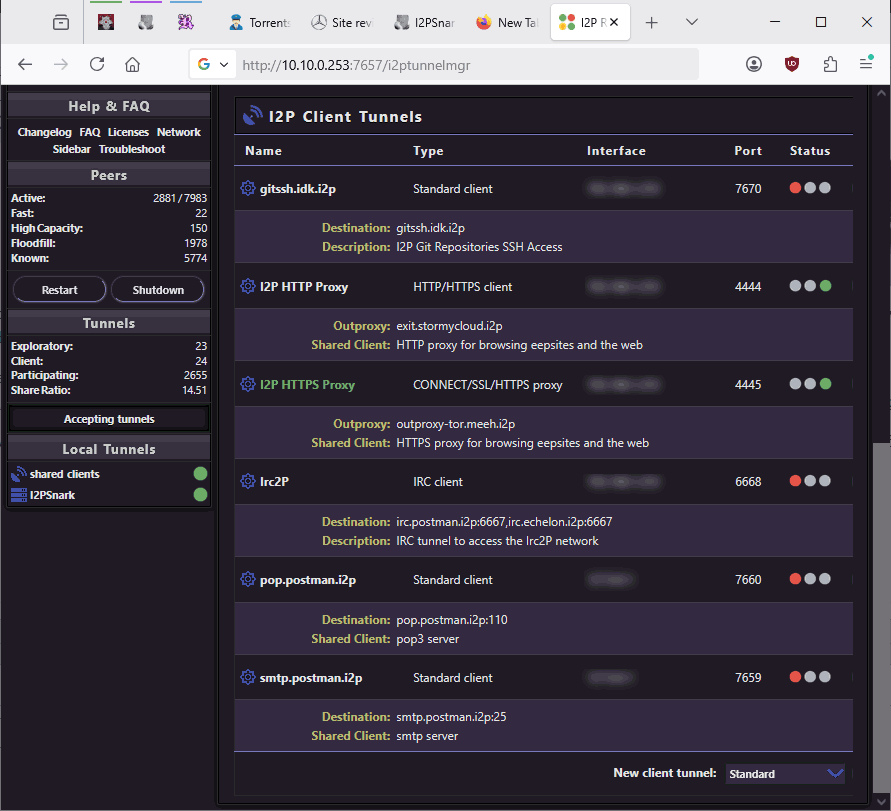Click the red status indicator for smtp.postman.i2p

pyautogui.click(x=795, y=676)
